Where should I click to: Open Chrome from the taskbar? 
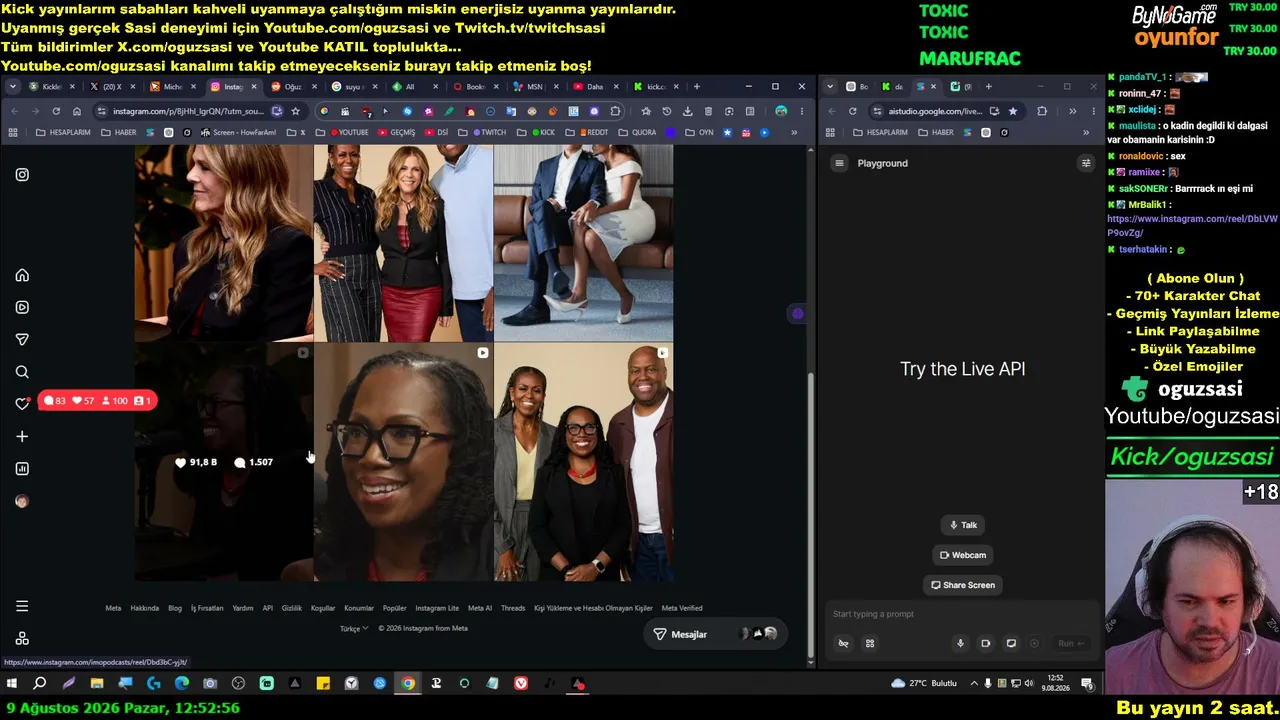[408, 684]
